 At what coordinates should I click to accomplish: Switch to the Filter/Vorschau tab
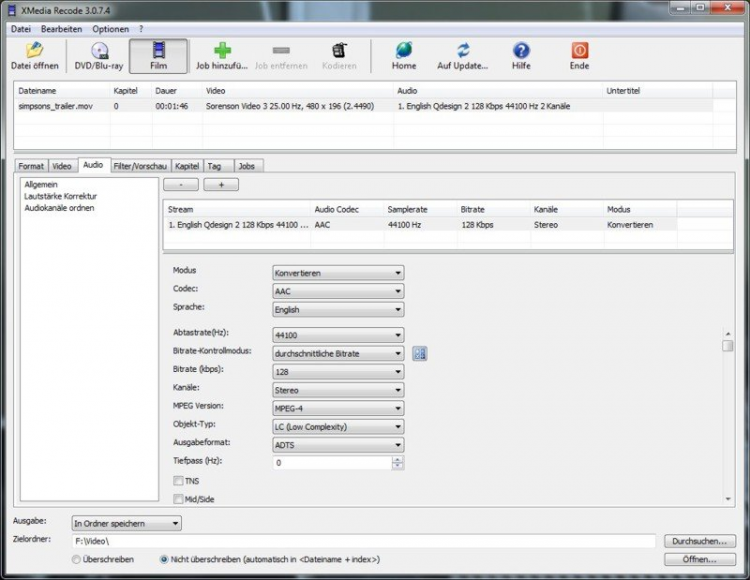click(x=139, y=165)
